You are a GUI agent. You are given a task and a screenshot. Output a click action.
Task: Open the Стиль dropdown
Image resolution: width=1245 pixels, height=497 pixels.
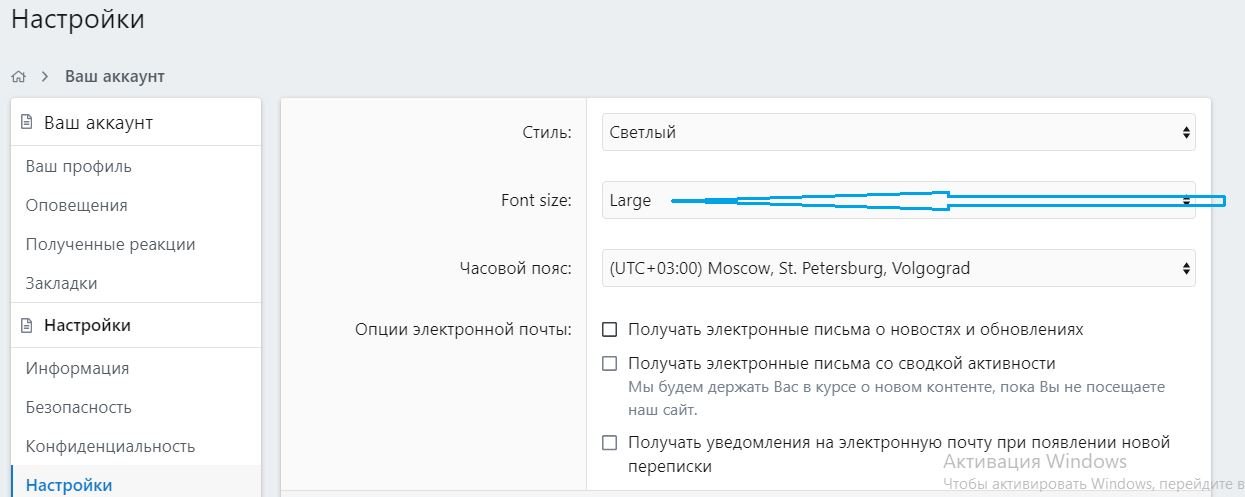coord(898,132)
